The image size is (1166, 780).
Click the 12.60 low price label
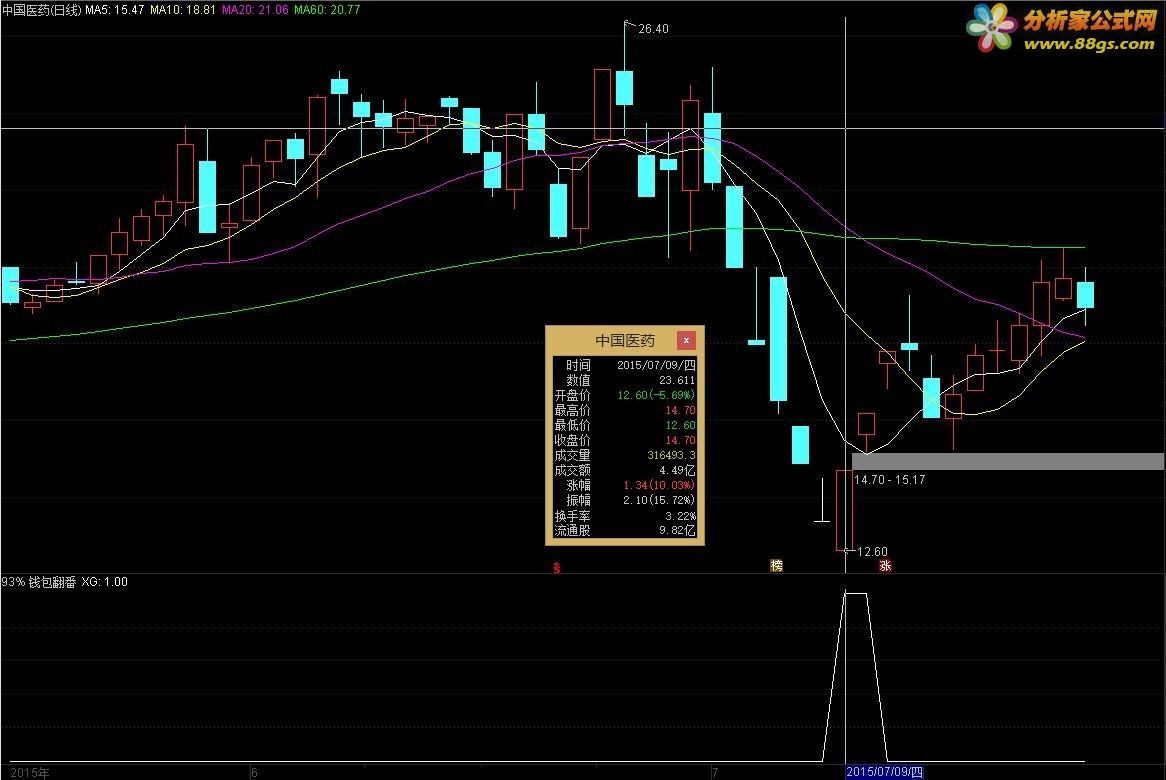coord(872,552)
